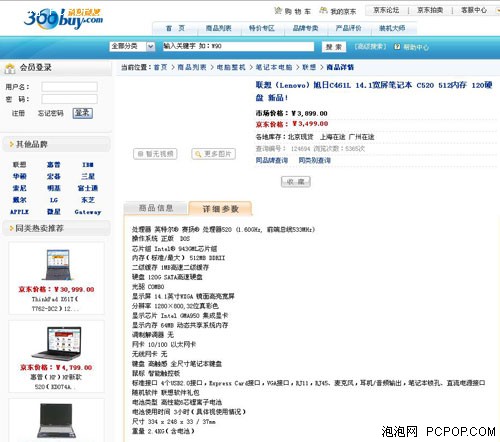Image resolution: width=500 pixels, height=442 pixels.
Task: Expand the 其他品牌 section header
Action: pyautogui.click(x=56, y=144)
